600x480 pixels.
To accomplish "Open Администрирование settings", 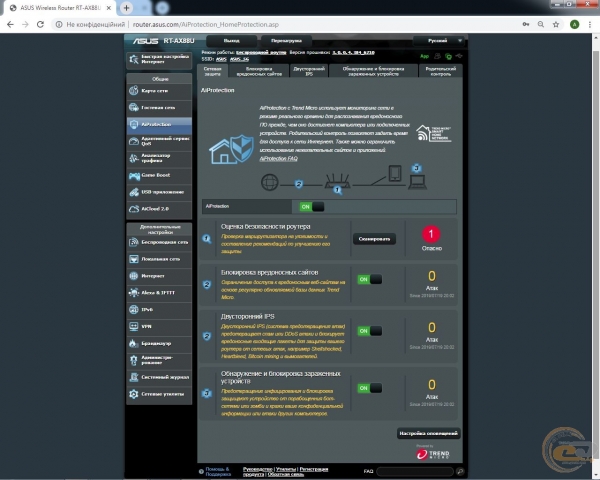I will pos(159,360).
